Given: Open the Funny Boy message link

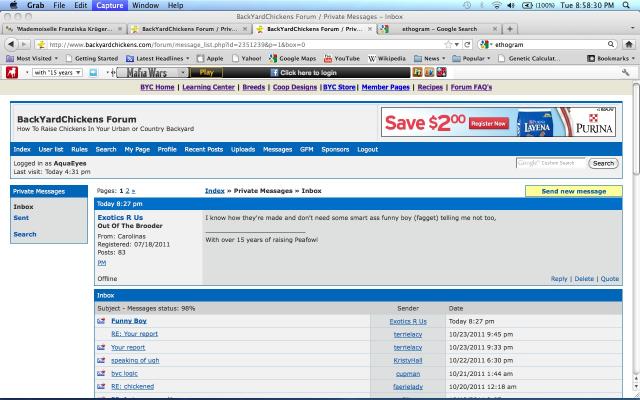Looking at the screenshot, I should coord(128,321).
